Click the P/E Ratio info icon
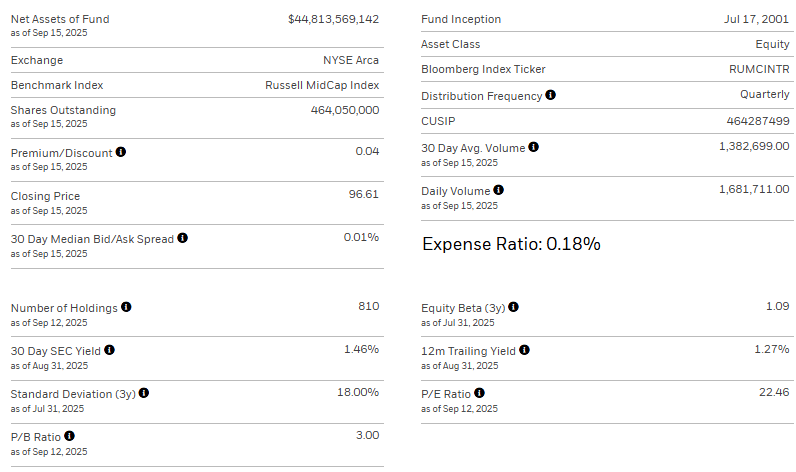 click(x=480, y=393)
